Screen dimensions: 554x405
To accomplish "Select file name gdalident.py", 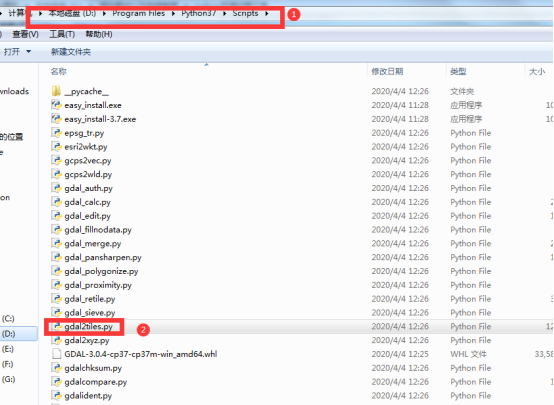I will (x=88, y=396).
